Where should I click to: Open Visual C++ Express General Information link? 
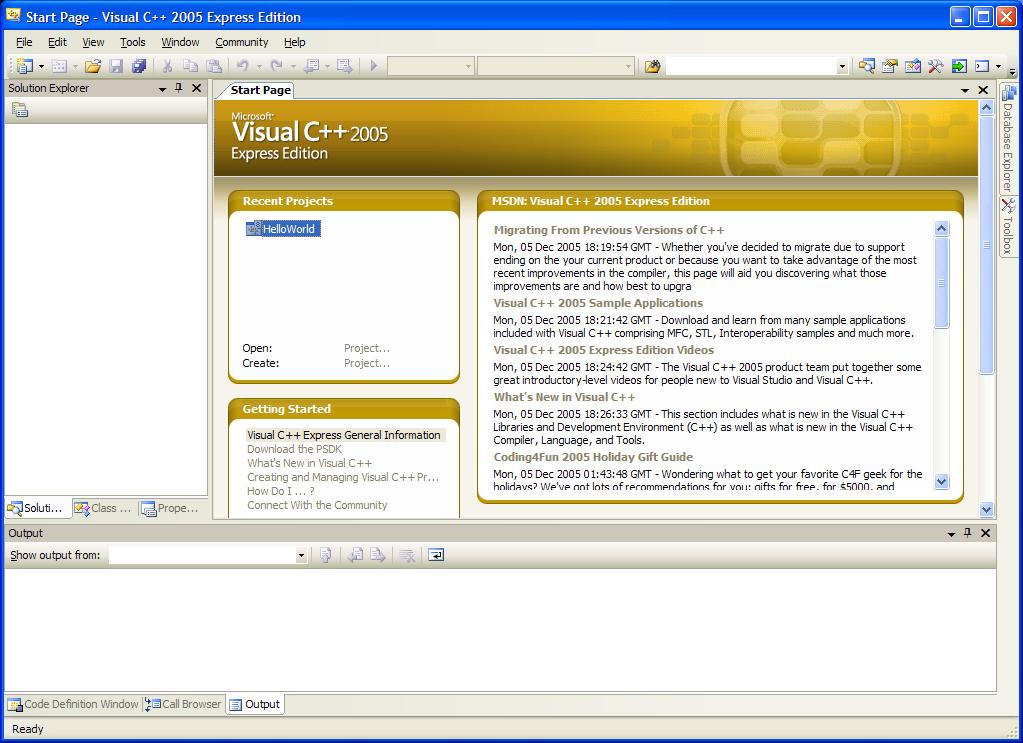(344, 435)
